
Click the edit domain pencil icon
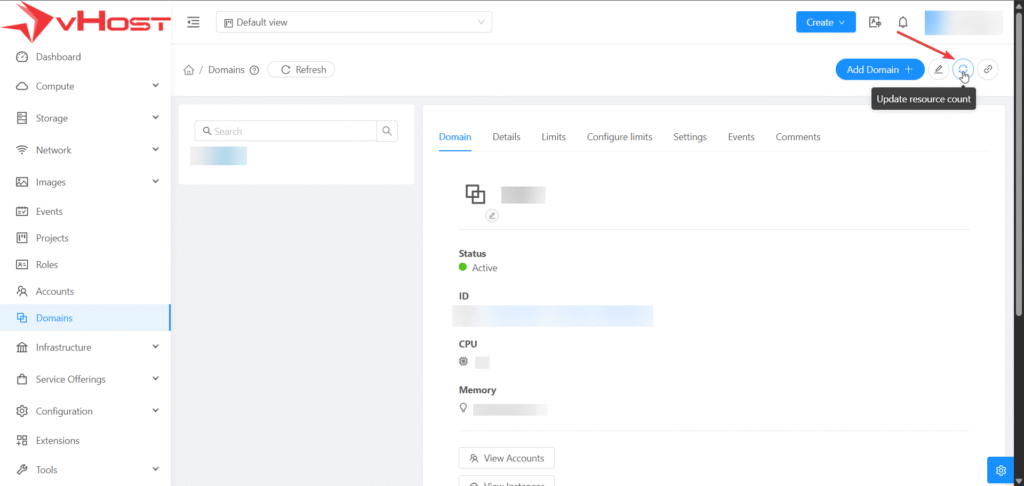click(x=938, y=69)
